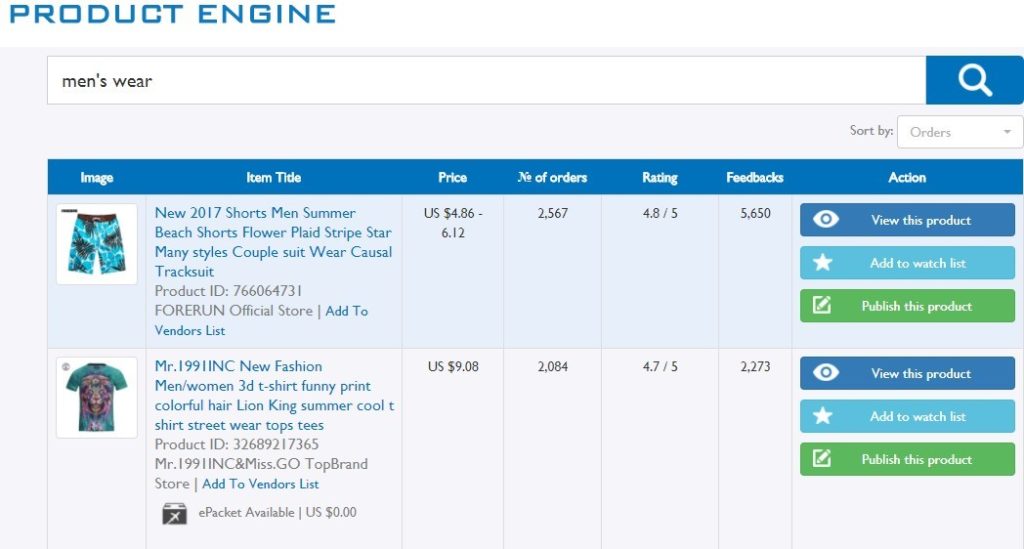1024x549 pixels.
Task: Click the star icon in the first row
Action: click(823, 263)
